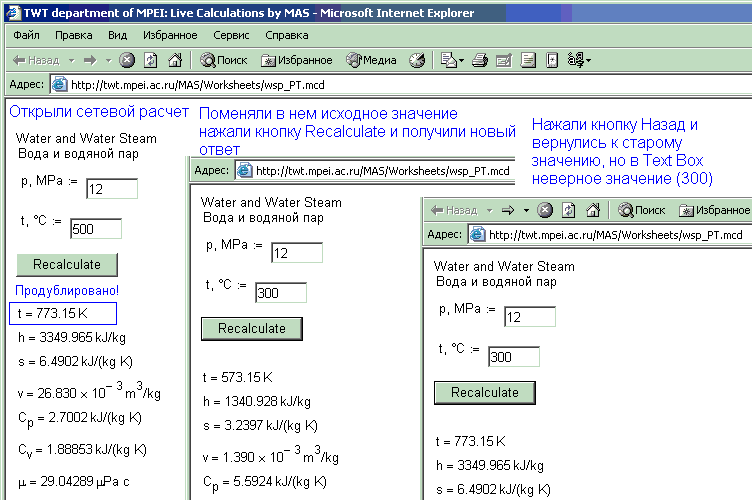Refresh the page from the top toolbar
Screen dimensions: 752x500
151,60
